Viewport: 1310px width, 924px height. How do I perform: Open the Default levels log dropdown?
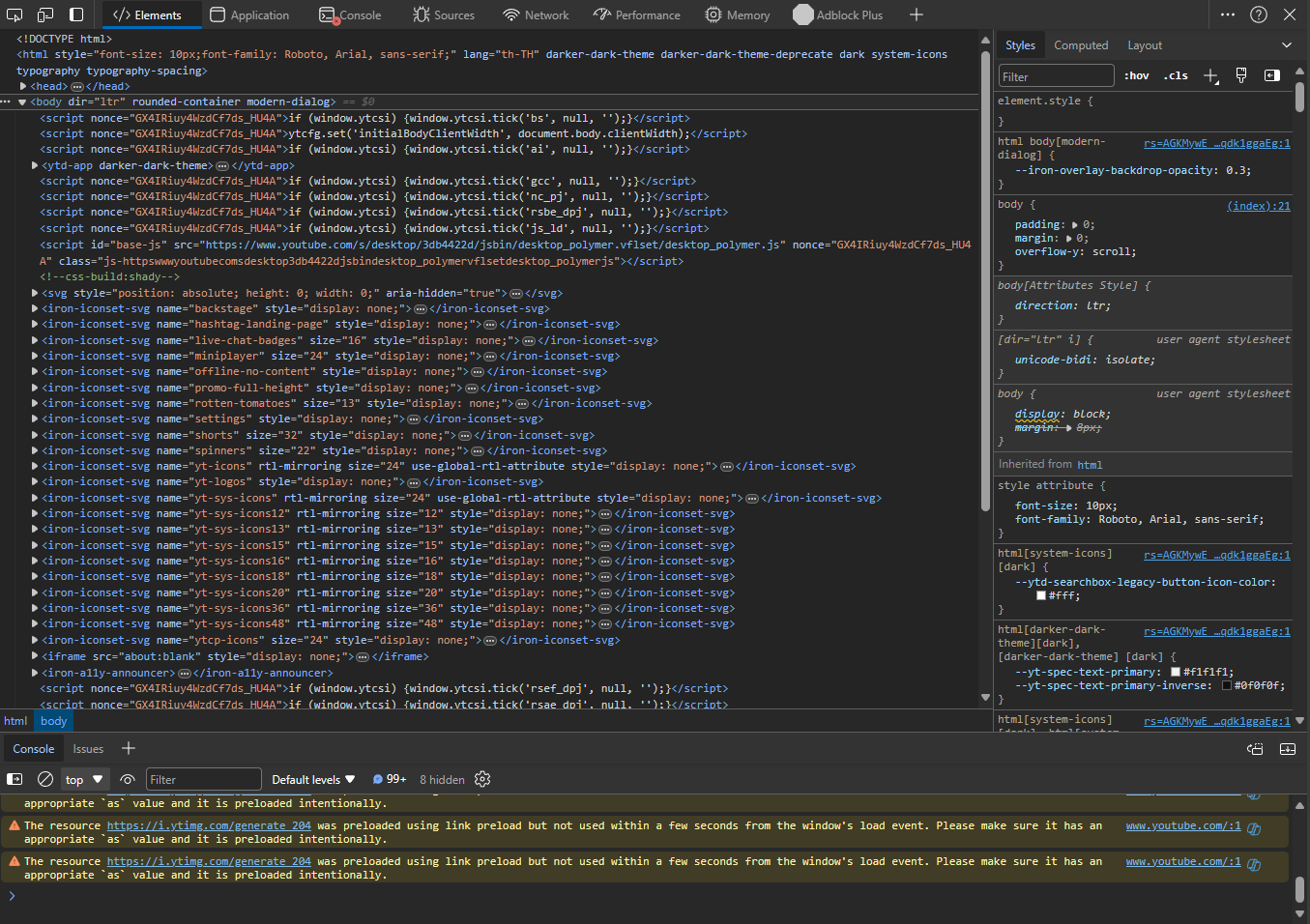point(313,779)
